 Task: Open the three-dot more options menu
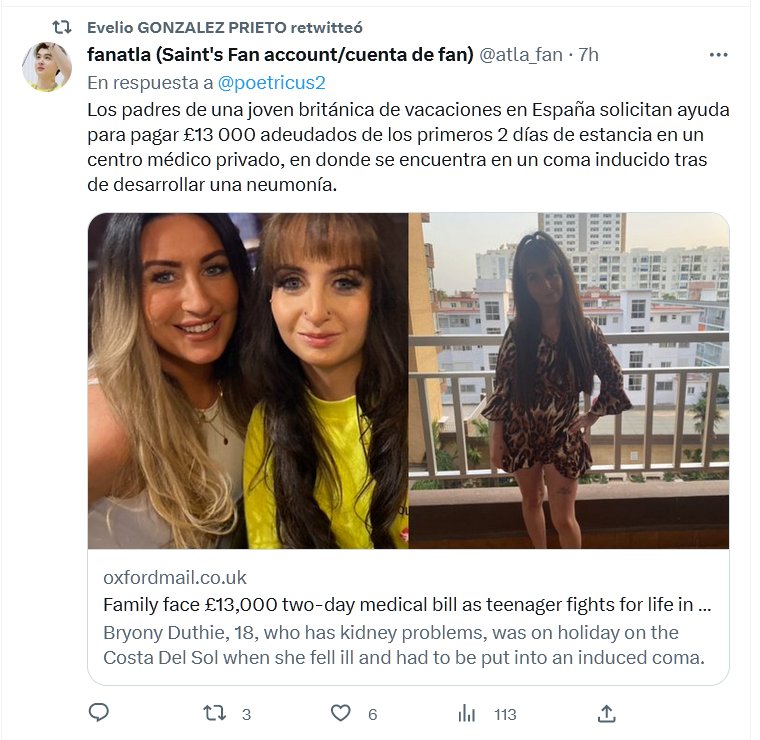click(x=718, y=55)
